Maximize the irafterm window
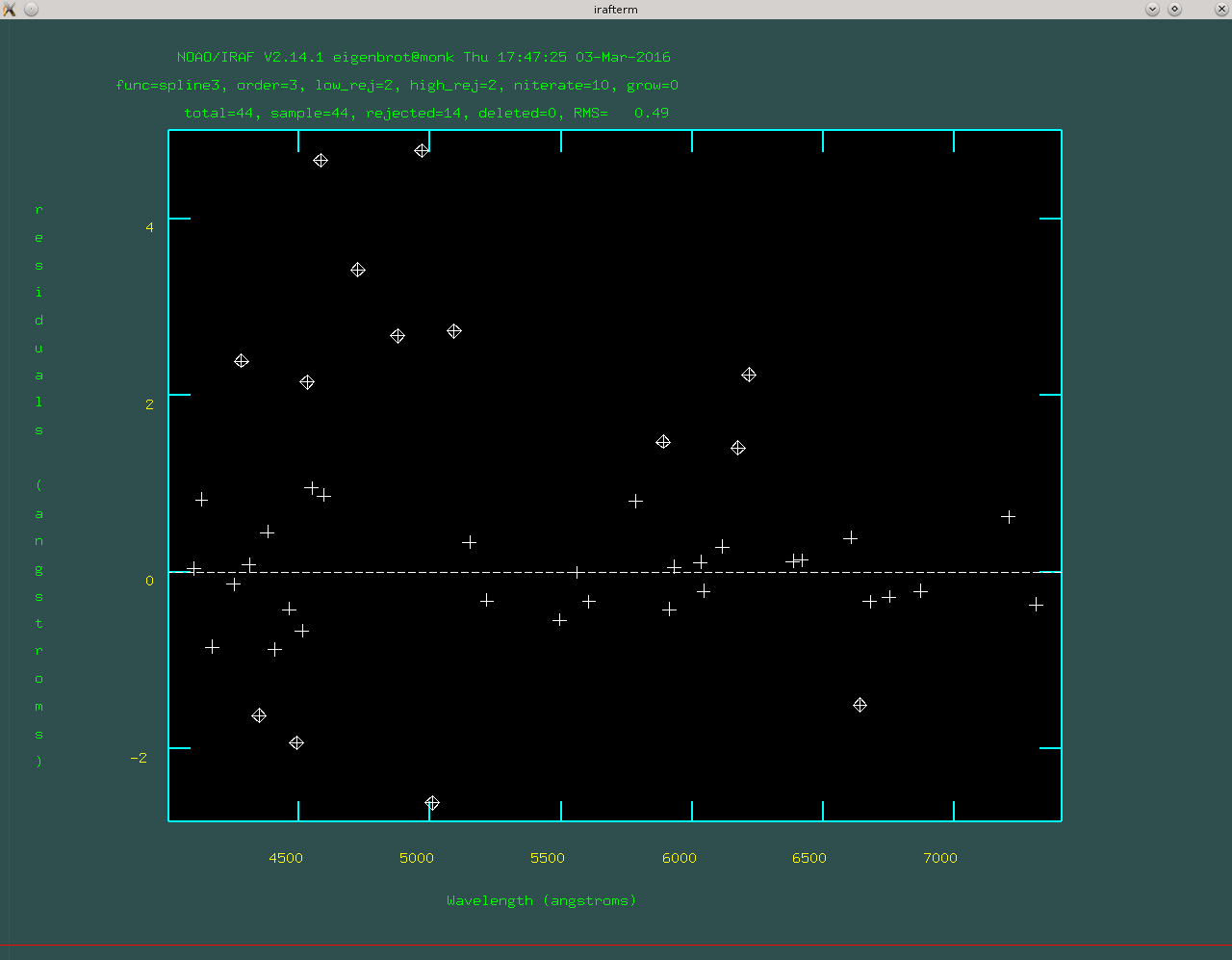 (x=1174, y=9)
